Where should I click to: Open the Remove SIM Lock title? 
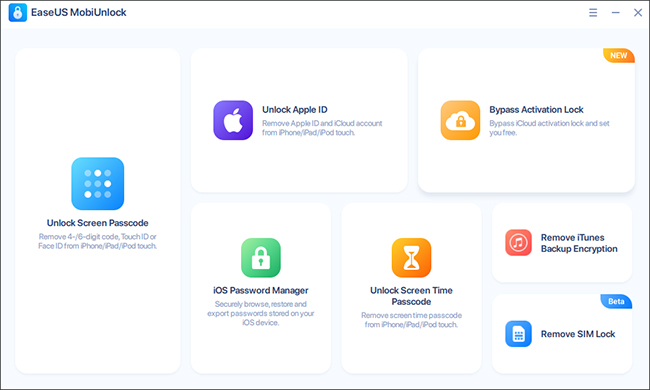578,334
